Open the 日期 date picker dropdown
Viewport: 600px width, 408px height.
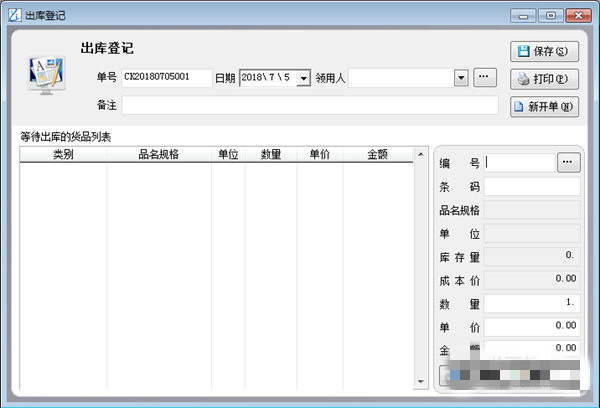303,78
